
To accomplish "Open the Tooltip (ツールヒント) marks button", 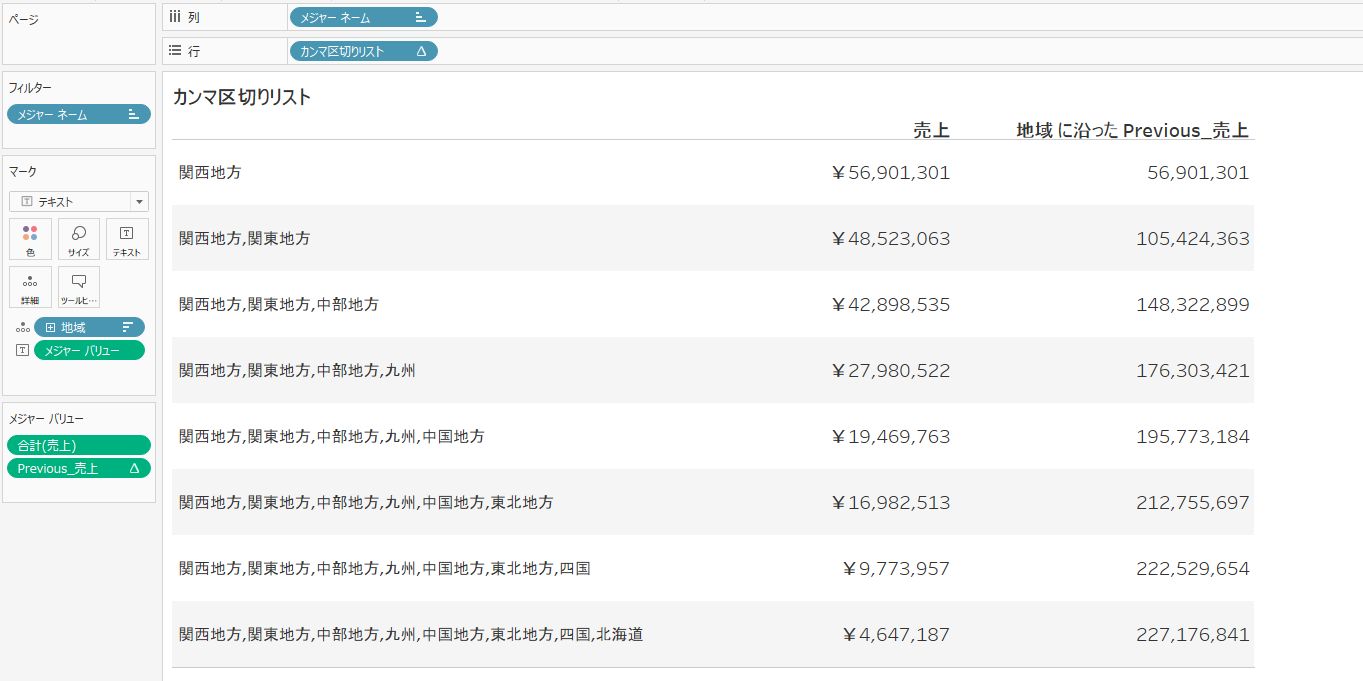I will tap(79, 287).
